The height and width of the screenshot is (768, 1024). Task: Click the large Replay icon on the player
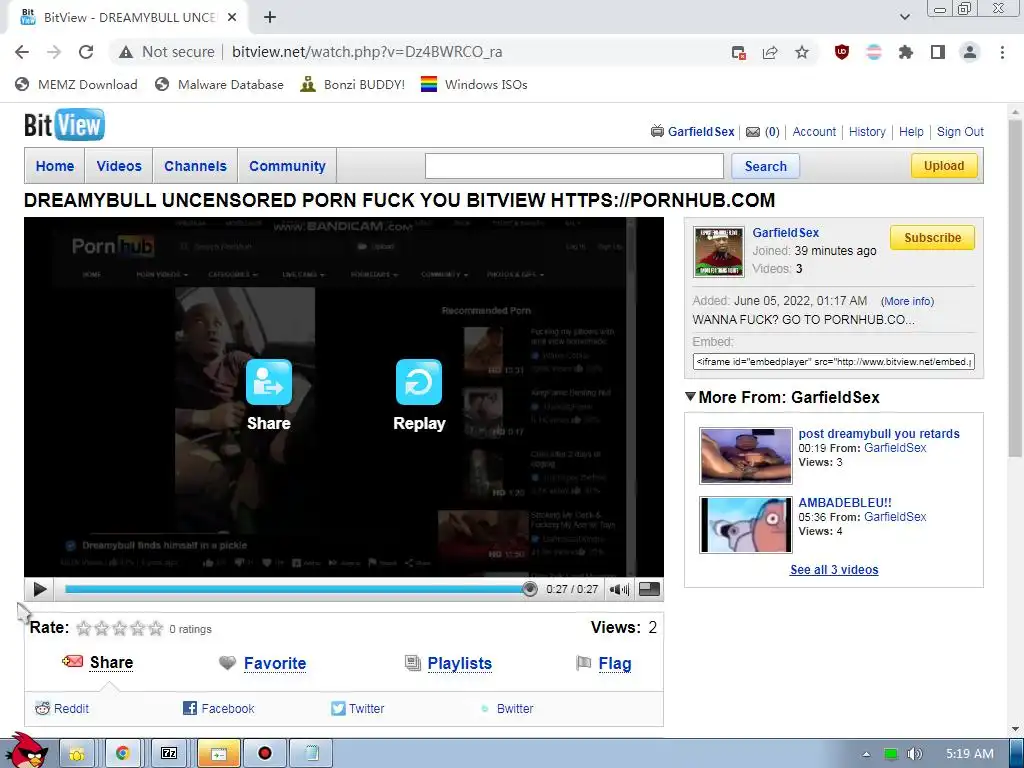(x=419, y=382)
